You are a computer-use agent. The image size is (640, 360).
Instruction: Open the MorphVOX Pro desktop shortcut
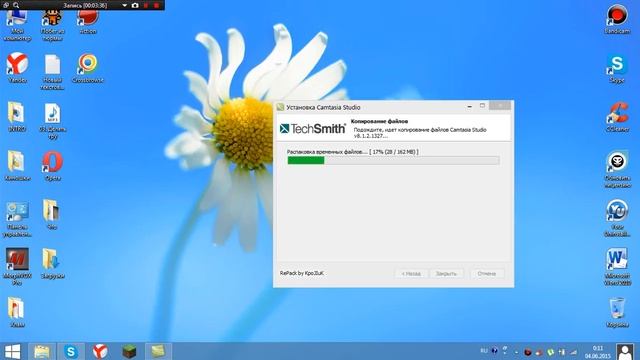point(17,266)
